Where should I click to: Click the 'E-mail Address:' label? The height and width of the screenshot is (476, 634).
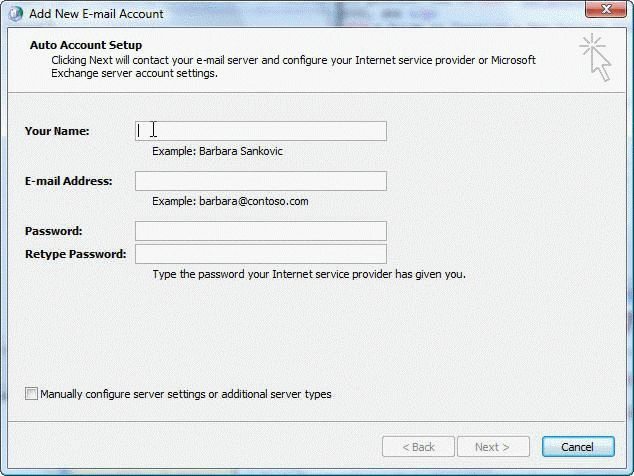pos(68,181)
